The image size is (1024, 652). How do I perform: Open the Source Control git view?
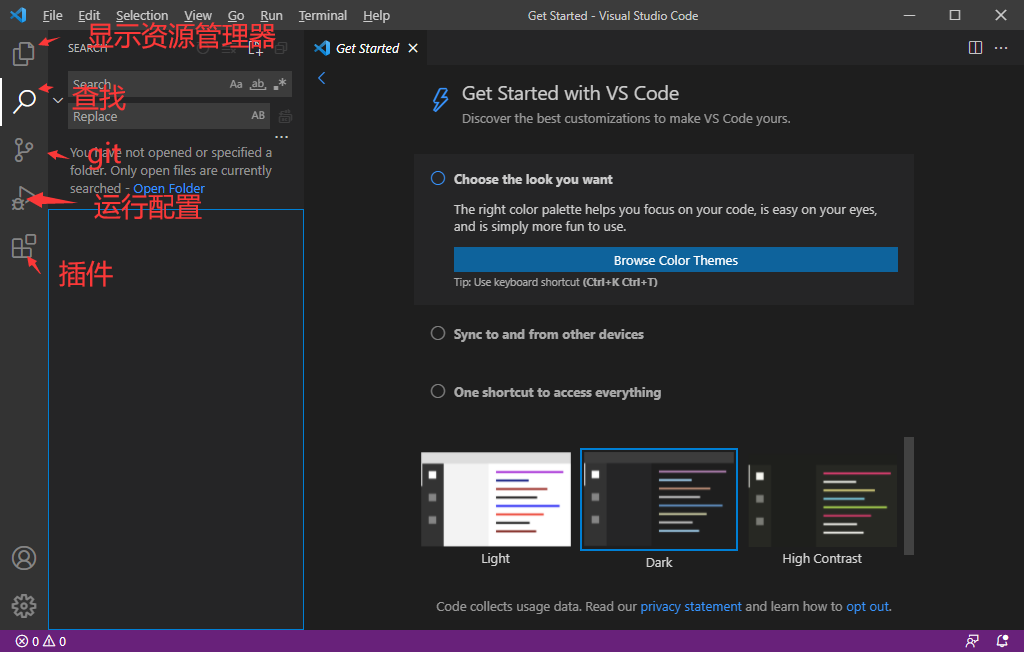click(x=24, y=150)
